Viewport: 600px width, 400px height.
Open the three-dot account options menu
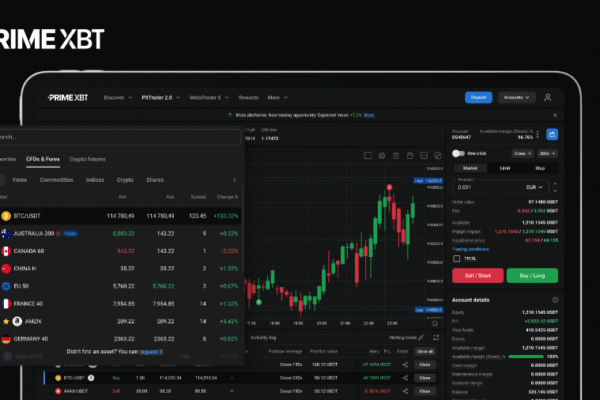[538, 134]
